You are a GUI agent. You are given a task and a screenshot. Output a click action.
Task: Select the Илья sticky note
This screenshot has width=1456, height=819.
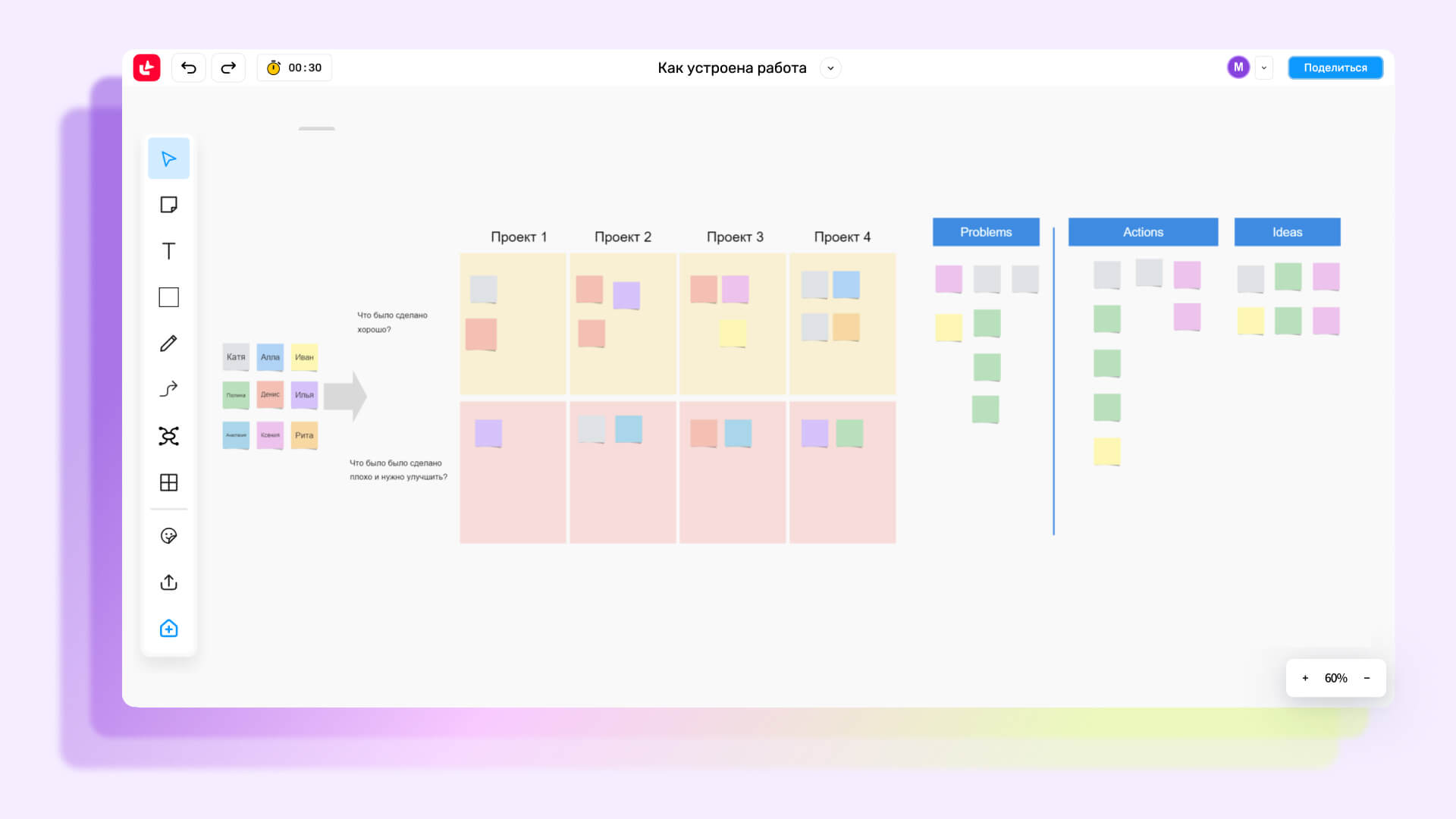(x=304, y=395)
